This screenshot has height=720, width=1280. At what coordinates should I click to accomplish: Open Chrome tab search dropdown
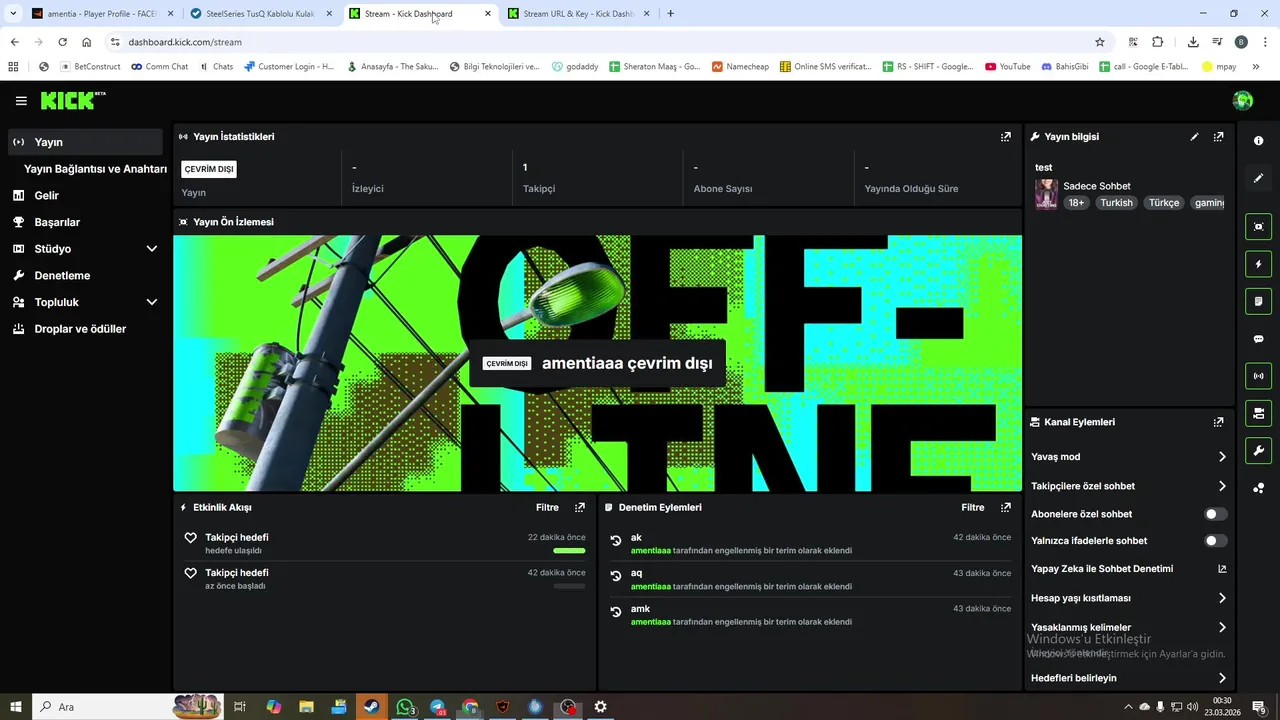13,14
